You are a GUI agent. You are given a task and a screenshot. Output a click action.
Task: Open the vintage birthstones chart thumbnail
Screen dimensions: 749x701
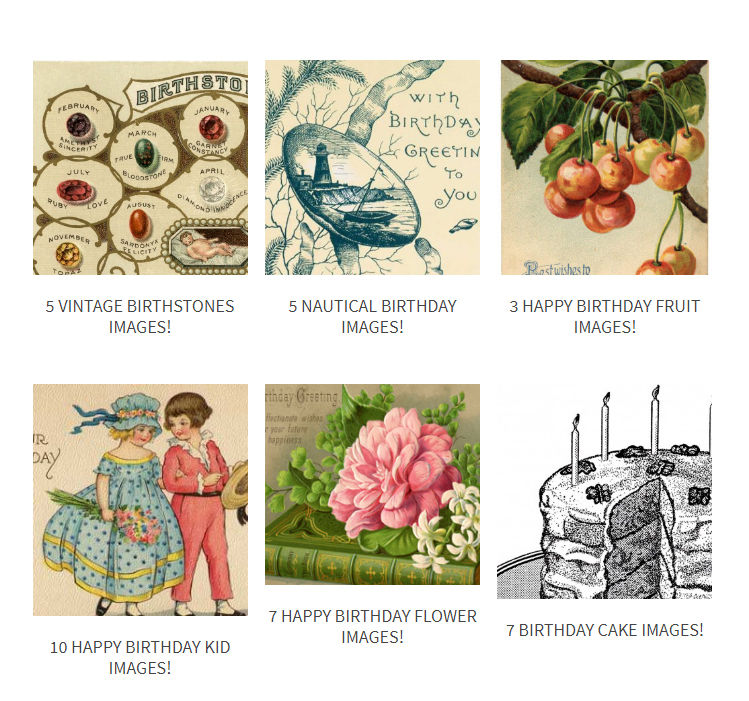pos(140,168)
